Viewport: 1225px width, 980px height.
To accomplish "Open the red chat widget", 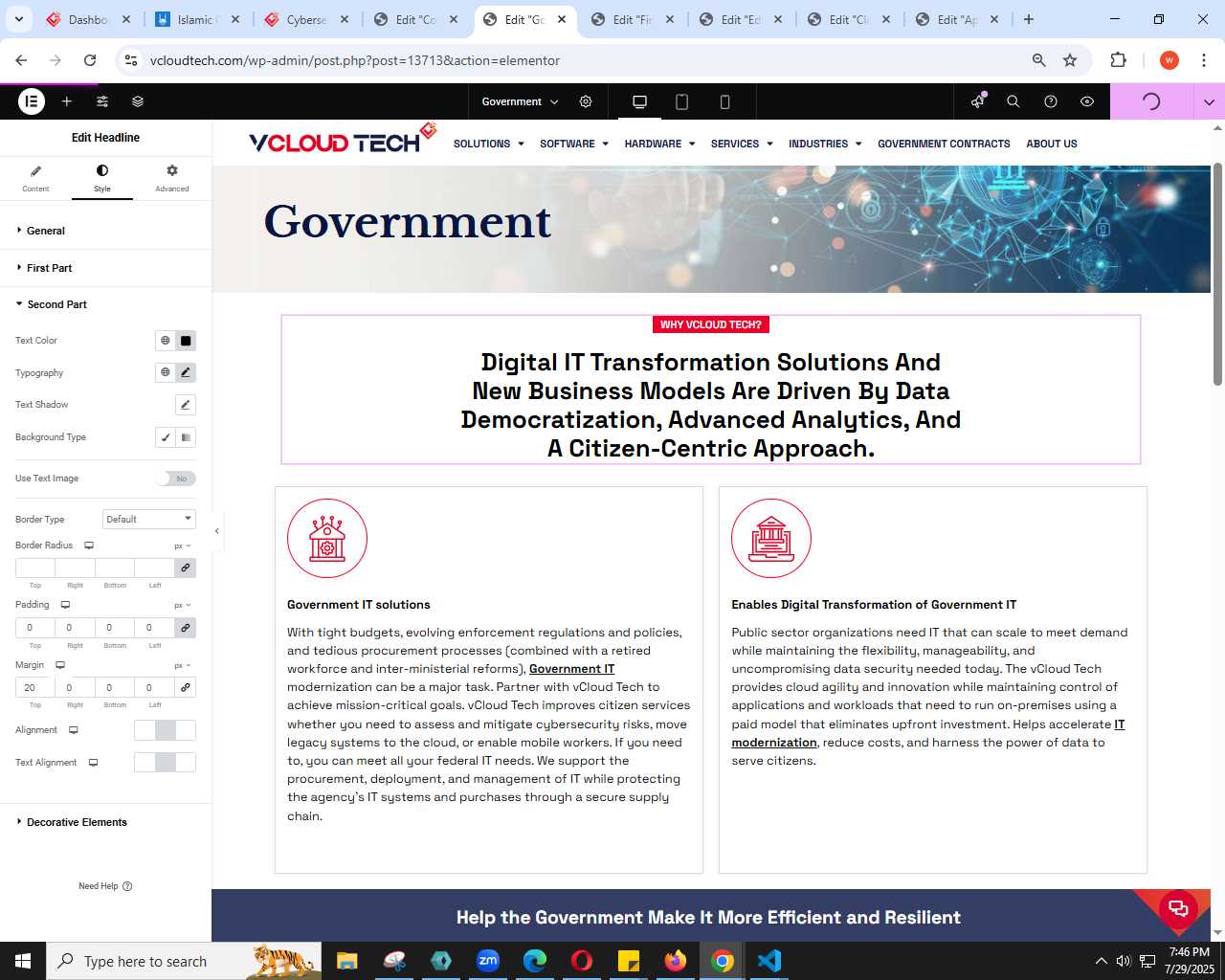I will (1178, 908).
